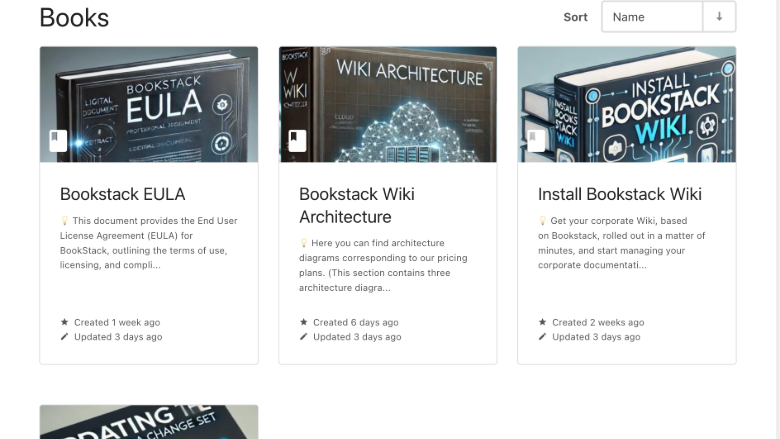
Task: Click the Bookstack EULA description text
Action: 149,243
